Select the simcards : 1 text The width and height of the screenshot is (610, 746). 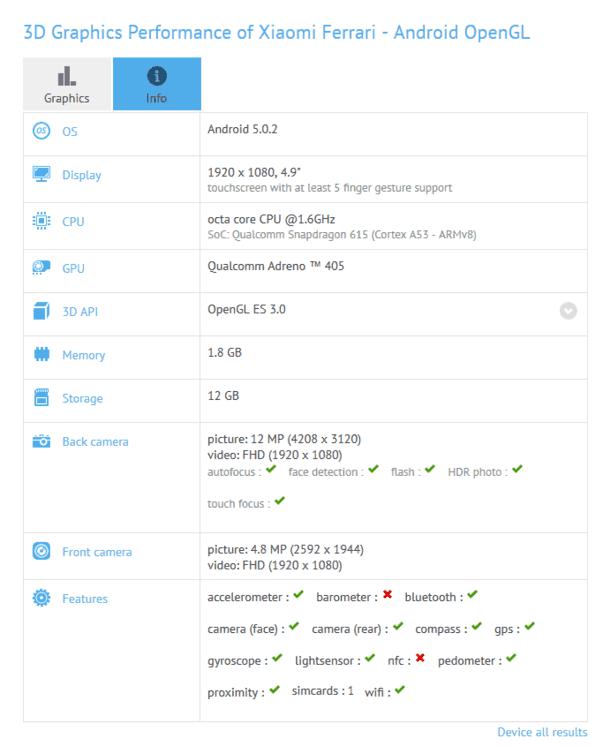pos(323,691)
